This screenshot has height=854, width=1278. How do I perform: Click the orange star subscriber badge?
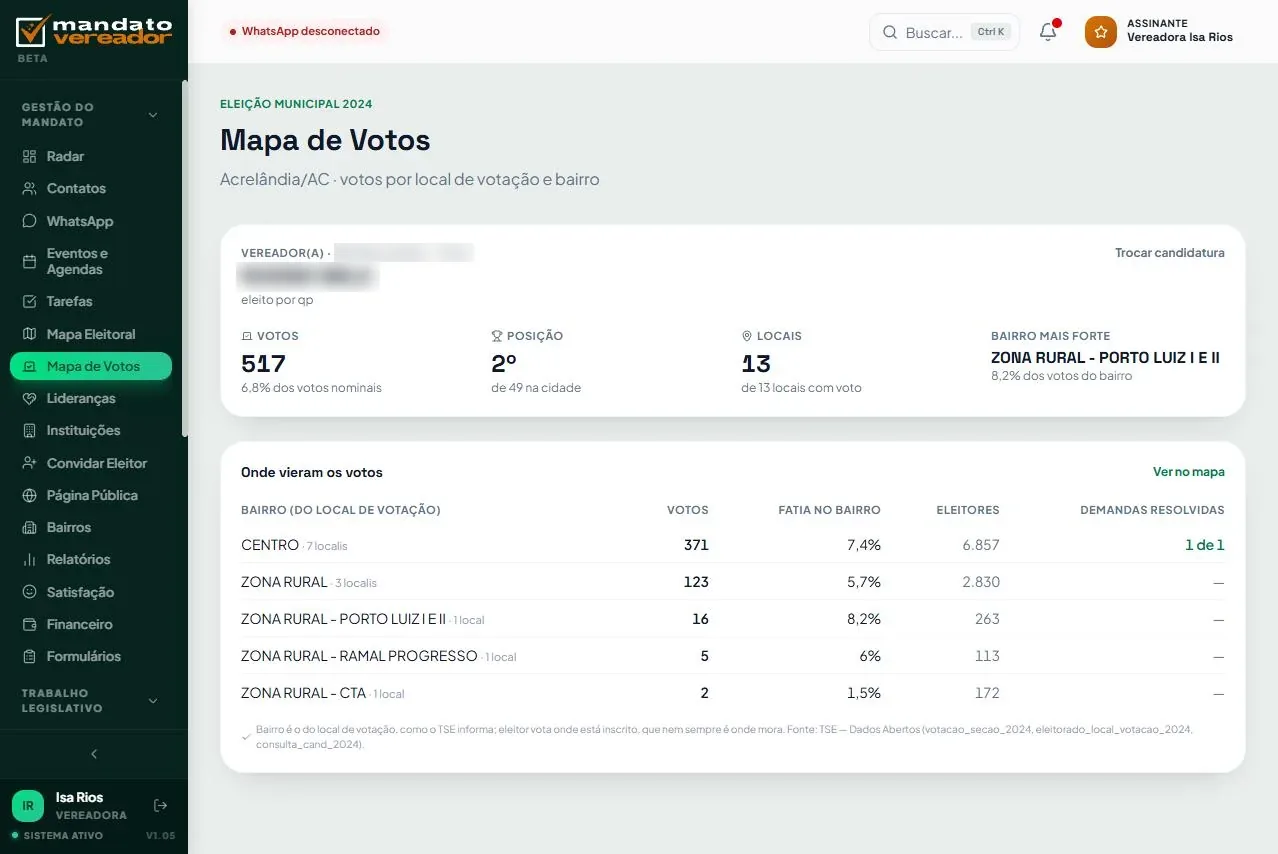pyautogui.click(x=1101, y=32)
